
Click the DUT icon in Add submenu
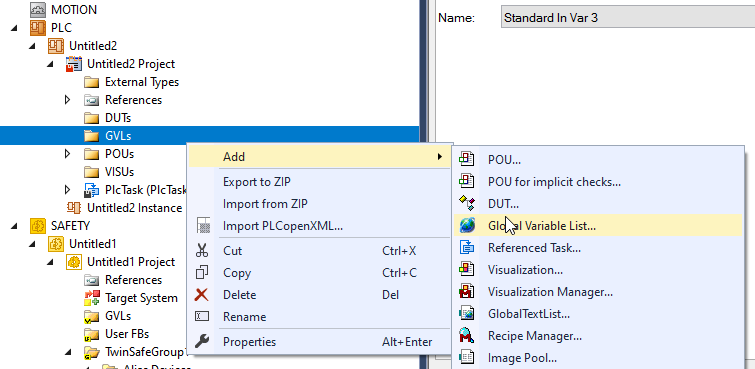tap(467, 203)
